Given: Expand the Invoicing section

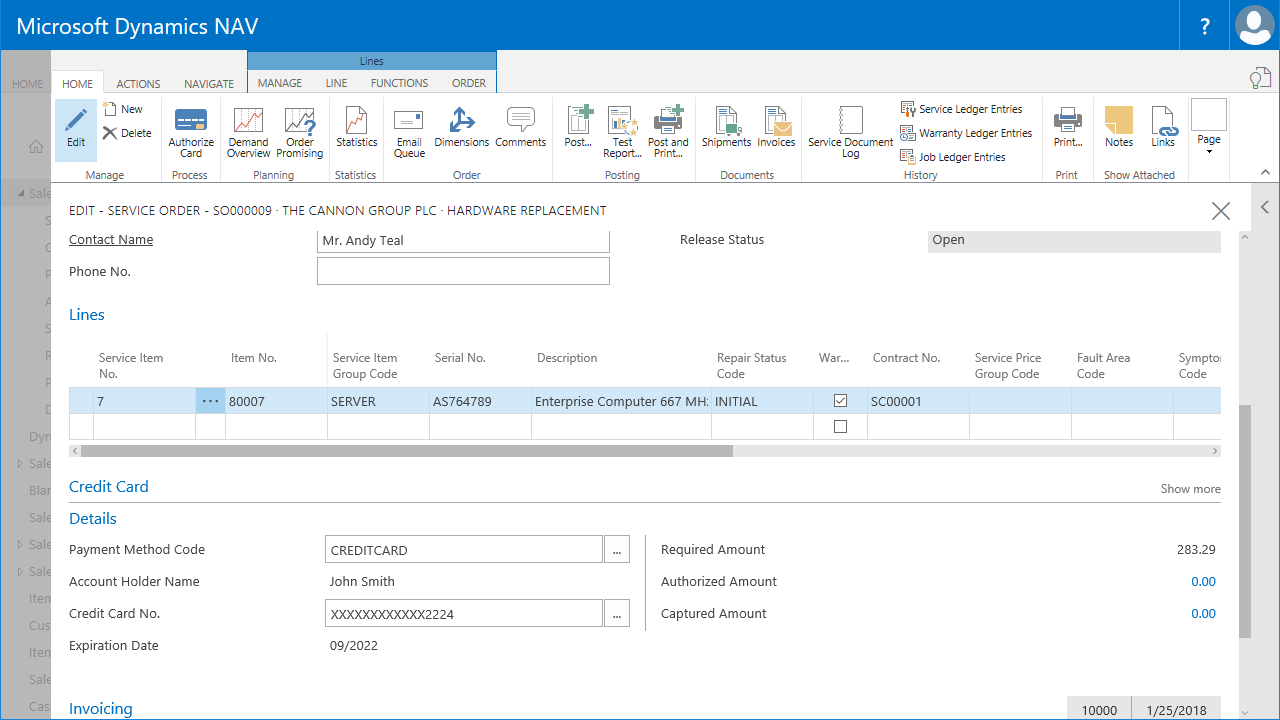Looking at the screenshot, I should click(101, 709).
